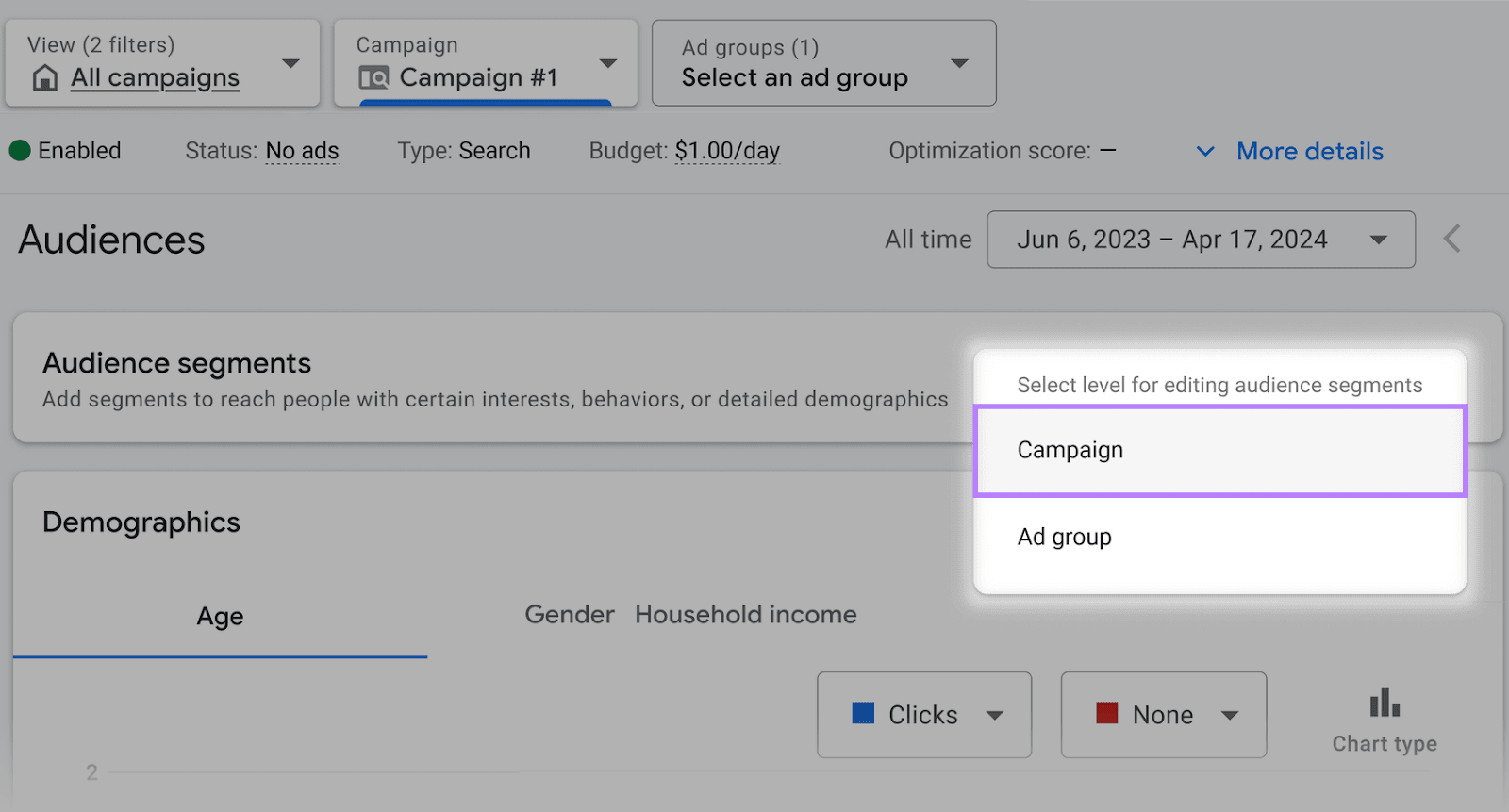The height and width of the screenshot is (812, 1509).
Task: Click the $1.00/day budget value
Action: 727,151
